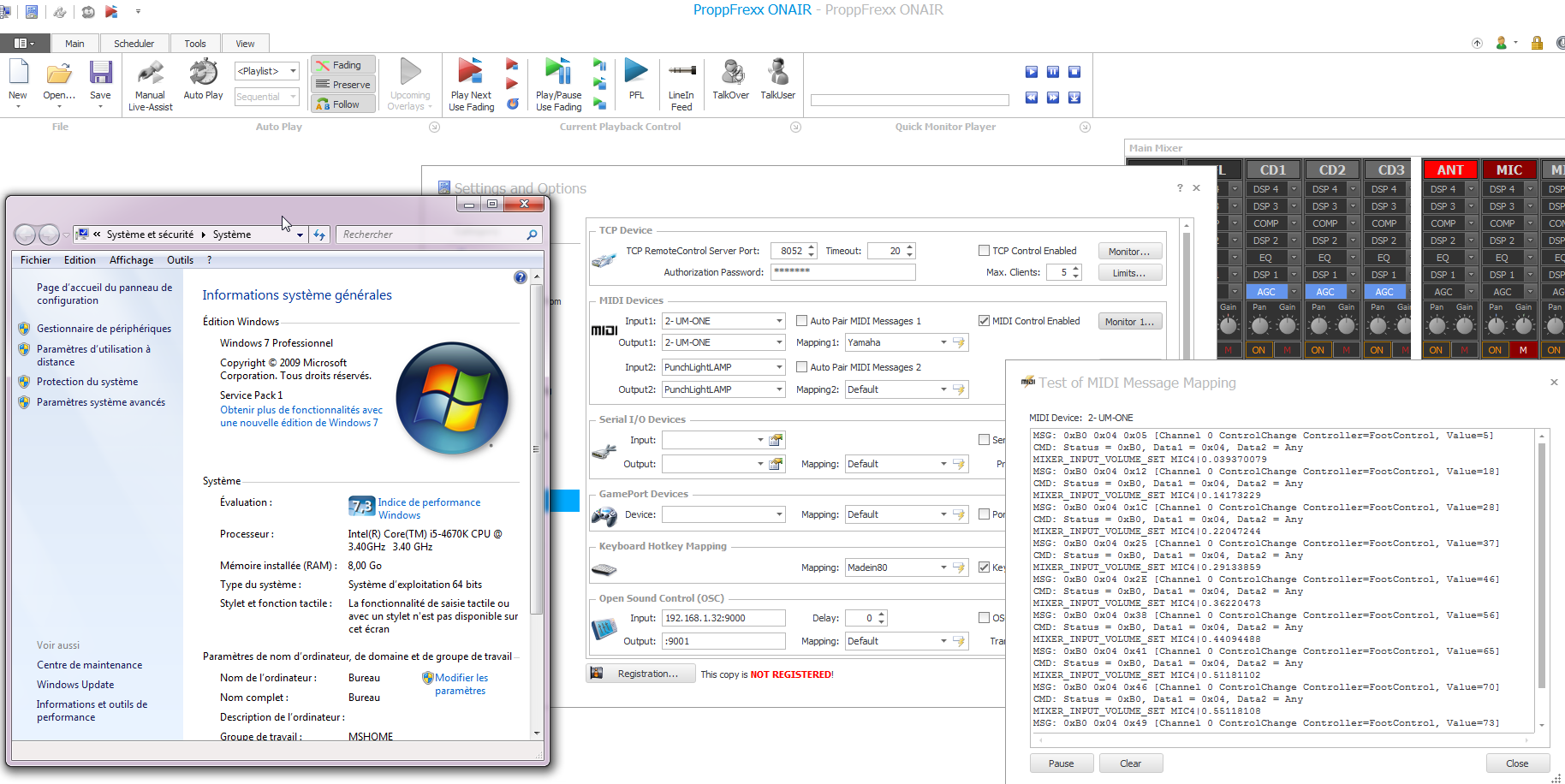The height and width of the screenshot is (784, 1565).
Task: Open the Outils menu
Action: [181, 260]
